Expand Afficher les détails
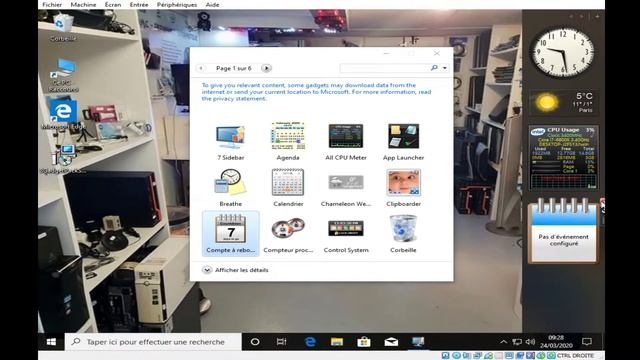 [236, 270]
